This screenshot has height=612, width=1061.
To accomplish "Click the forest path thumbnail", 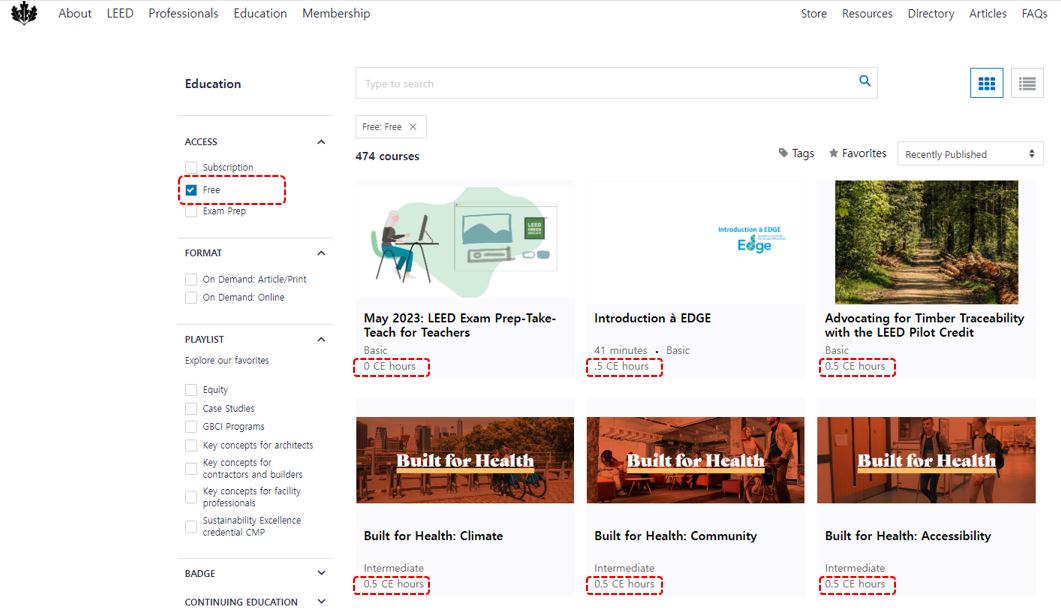I will click(926, 242).
